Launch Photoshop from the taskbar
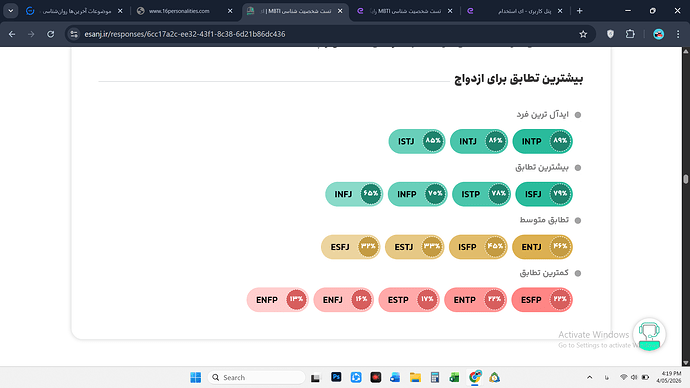The width and height of the screenshot is (690, 388). click(336, 377)
